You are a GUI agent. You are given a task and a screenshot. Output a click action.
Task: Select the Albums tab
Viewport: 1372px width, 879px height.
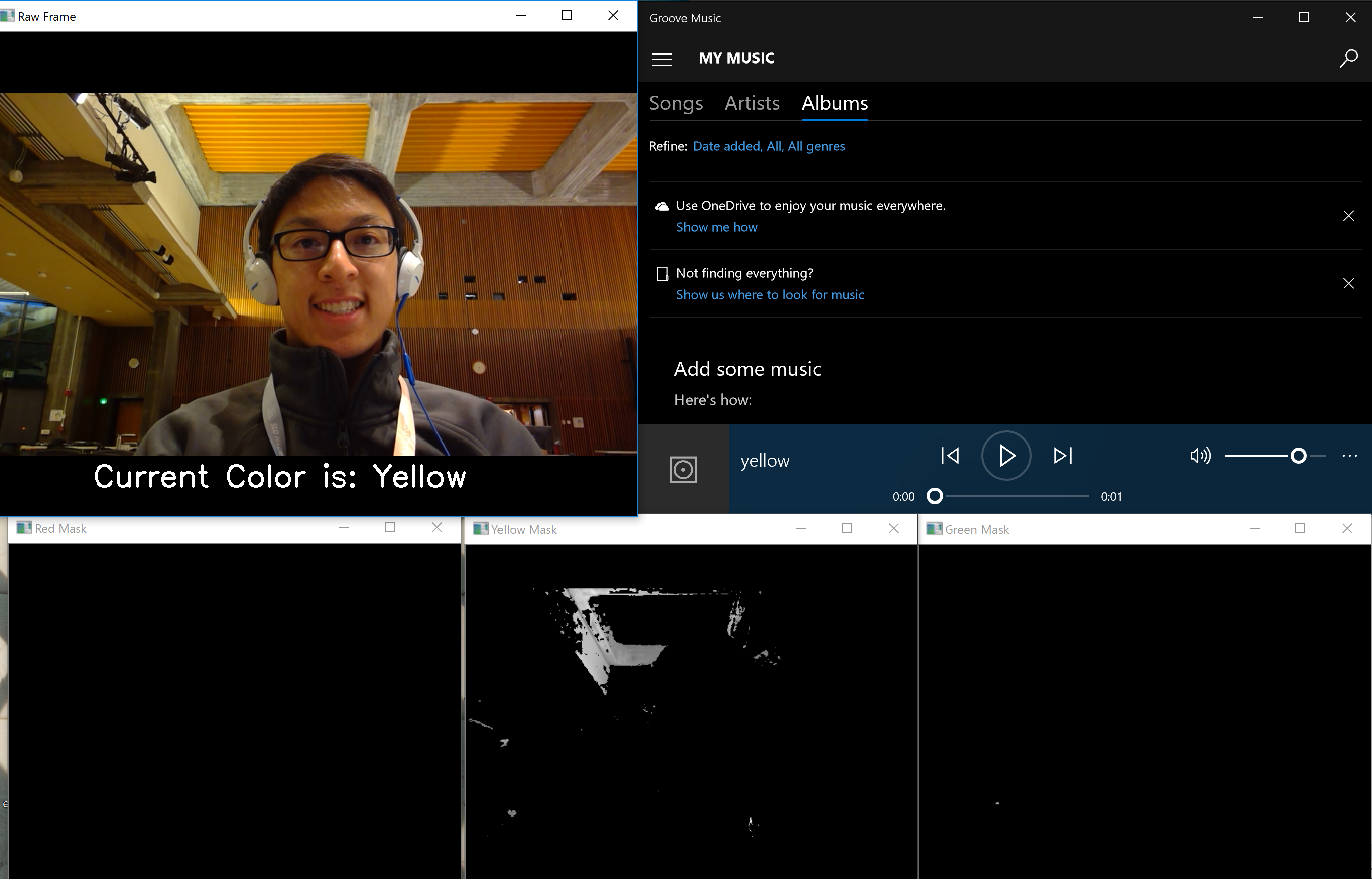click(834, 103)
